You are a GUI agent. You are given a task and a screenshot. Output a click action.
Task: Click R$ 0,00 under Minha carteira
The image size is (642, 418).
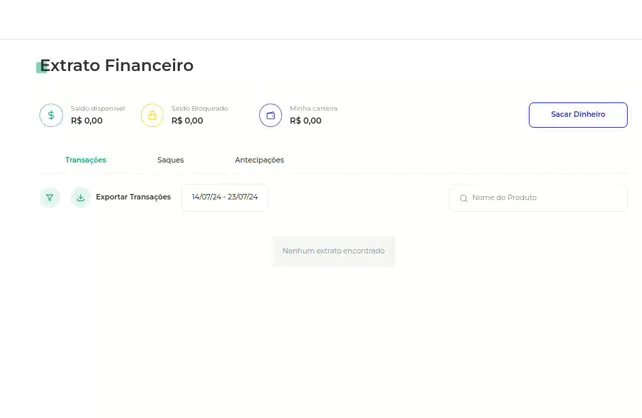tap(305, 121)
